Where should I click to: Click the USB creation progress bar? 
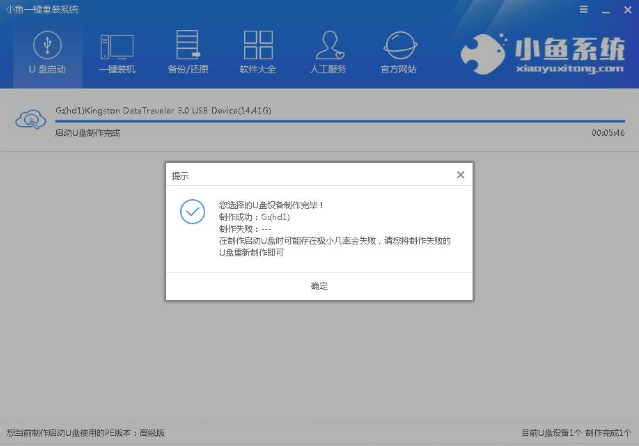coord(340,121)
